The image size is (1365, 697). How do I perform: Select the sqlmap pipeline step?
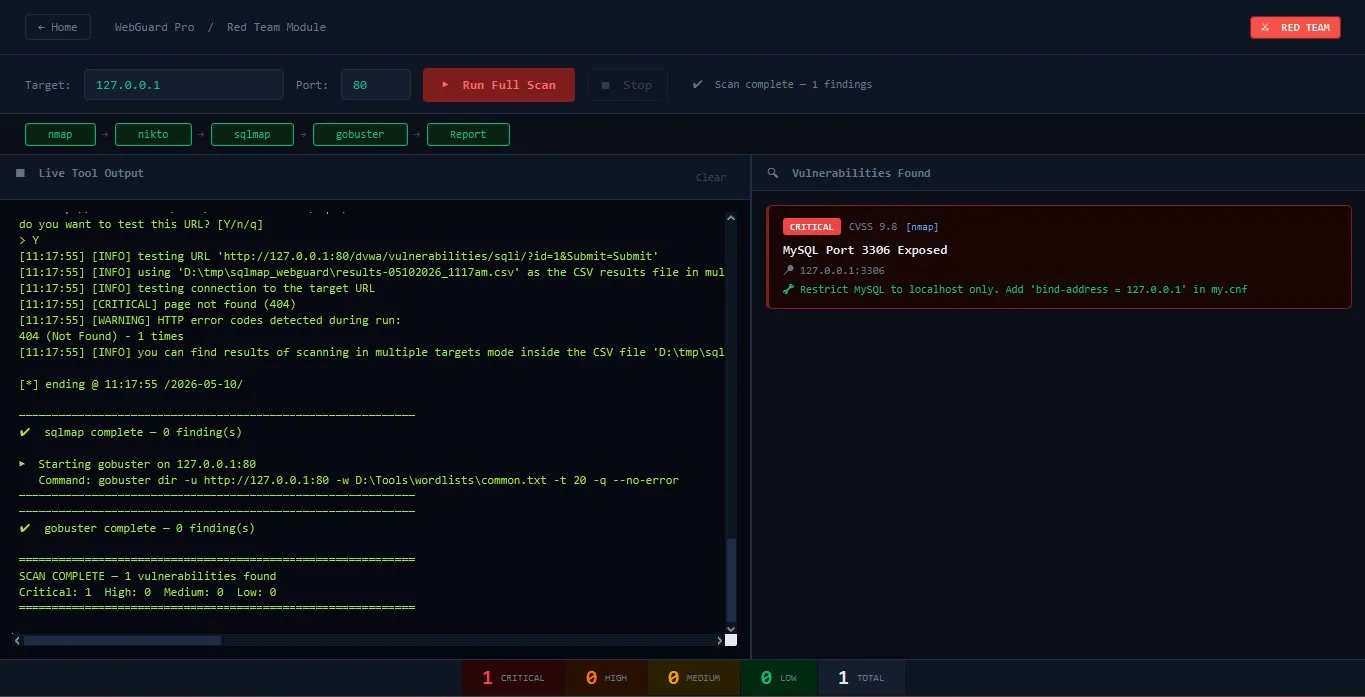click(x=252, y=134)
